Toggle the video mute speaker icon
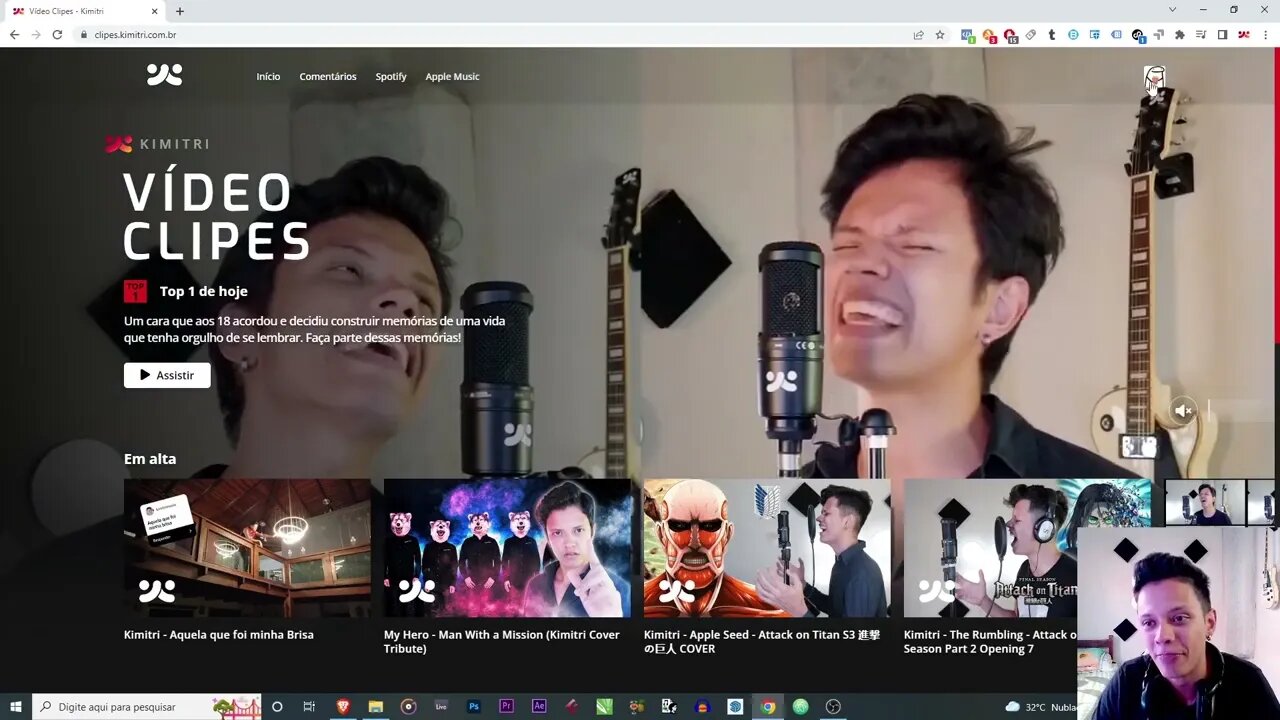The image size is (1280, 720). click(1183, 410)
